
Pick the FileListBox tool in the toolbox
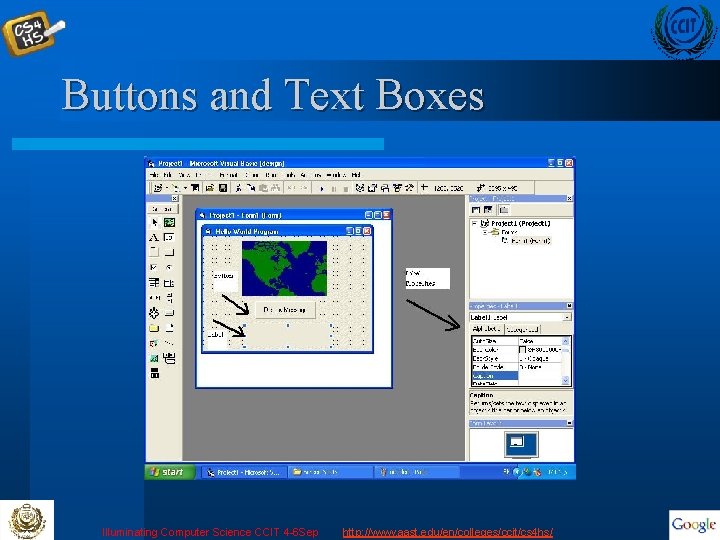(169, 328)
